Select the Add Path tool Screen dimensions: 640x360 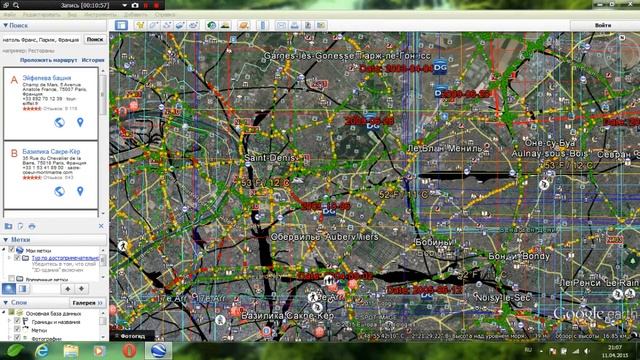[167, 25]
